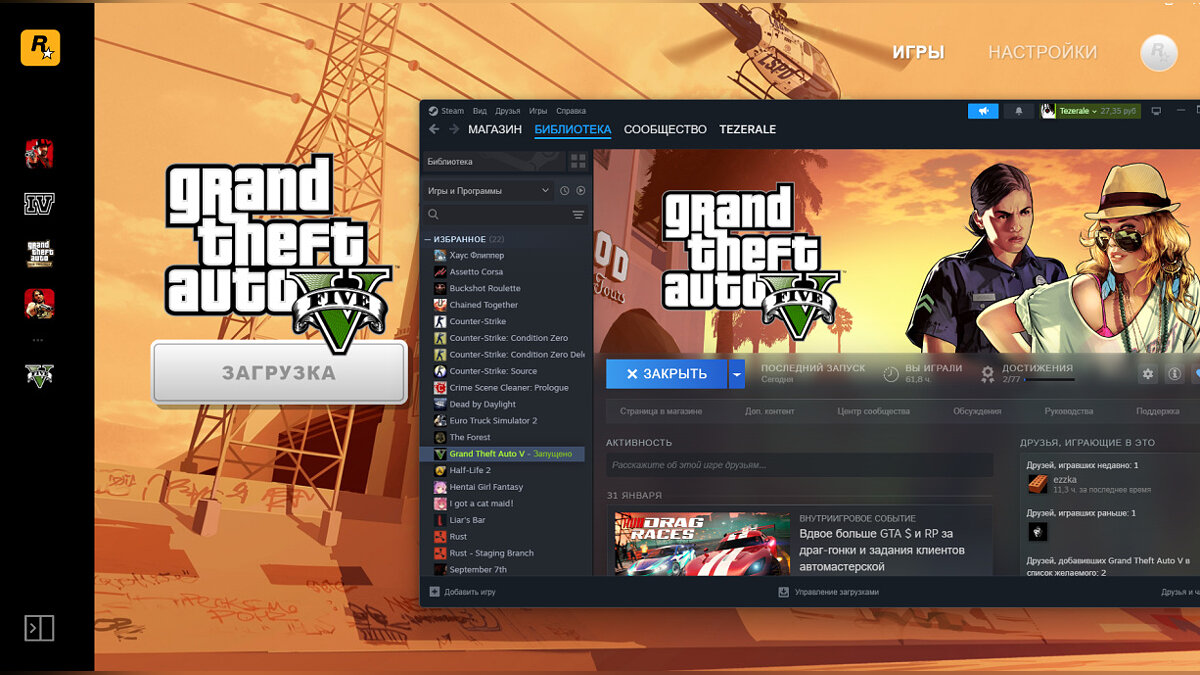Image resolution: width=1200 pixels, height=675 pixels.
Task: Open Steam notifications bell
Action: point(1019,111)
